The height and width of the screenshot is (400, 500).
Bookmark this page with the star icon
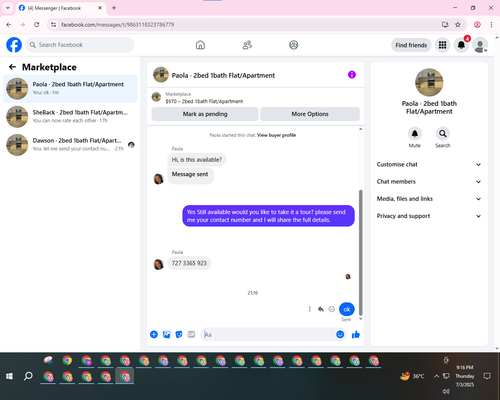[x=458, y=24]
